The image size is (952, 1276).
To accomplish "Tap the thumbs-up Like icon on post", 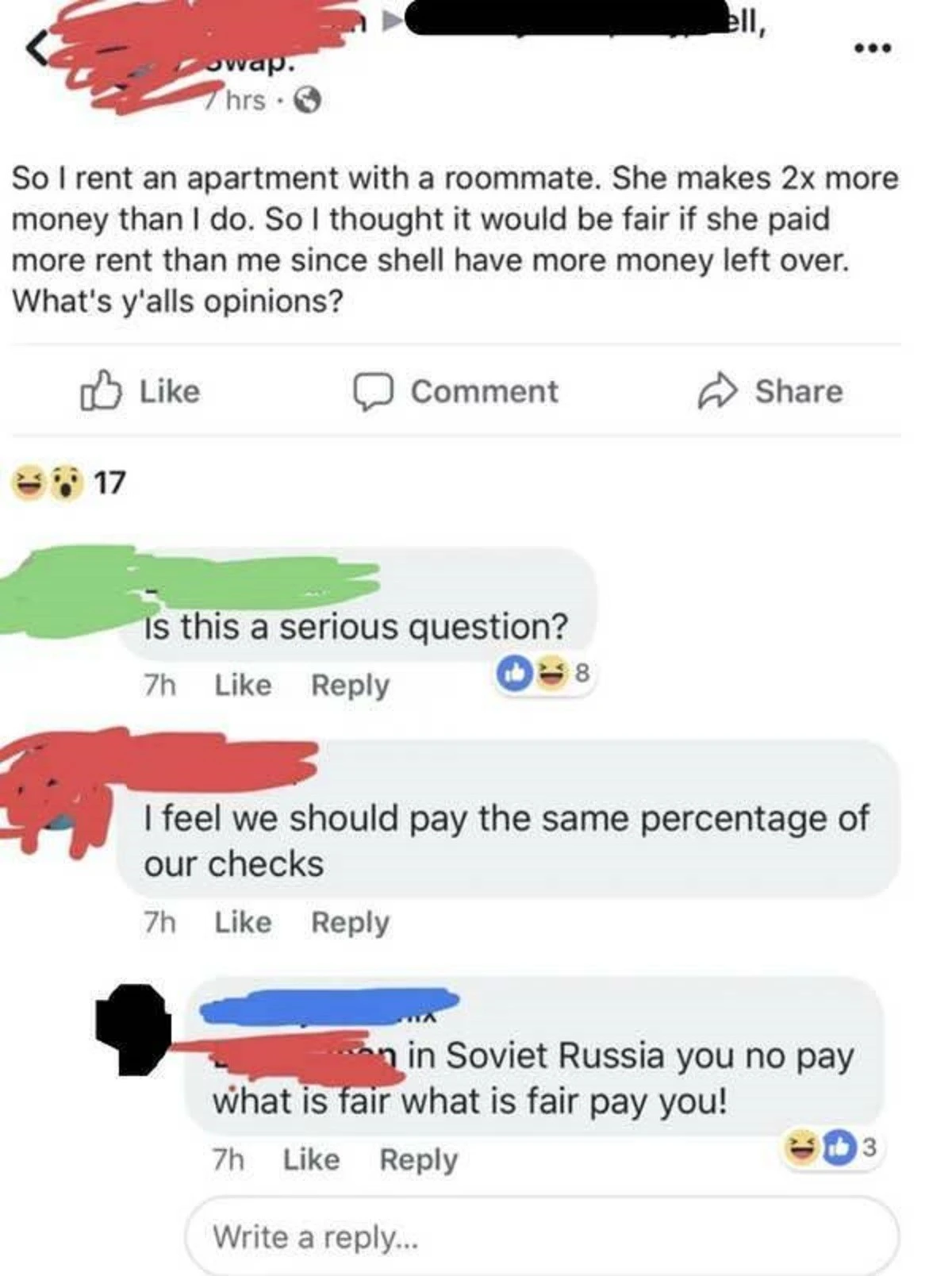I will click(x=101, y=390).
